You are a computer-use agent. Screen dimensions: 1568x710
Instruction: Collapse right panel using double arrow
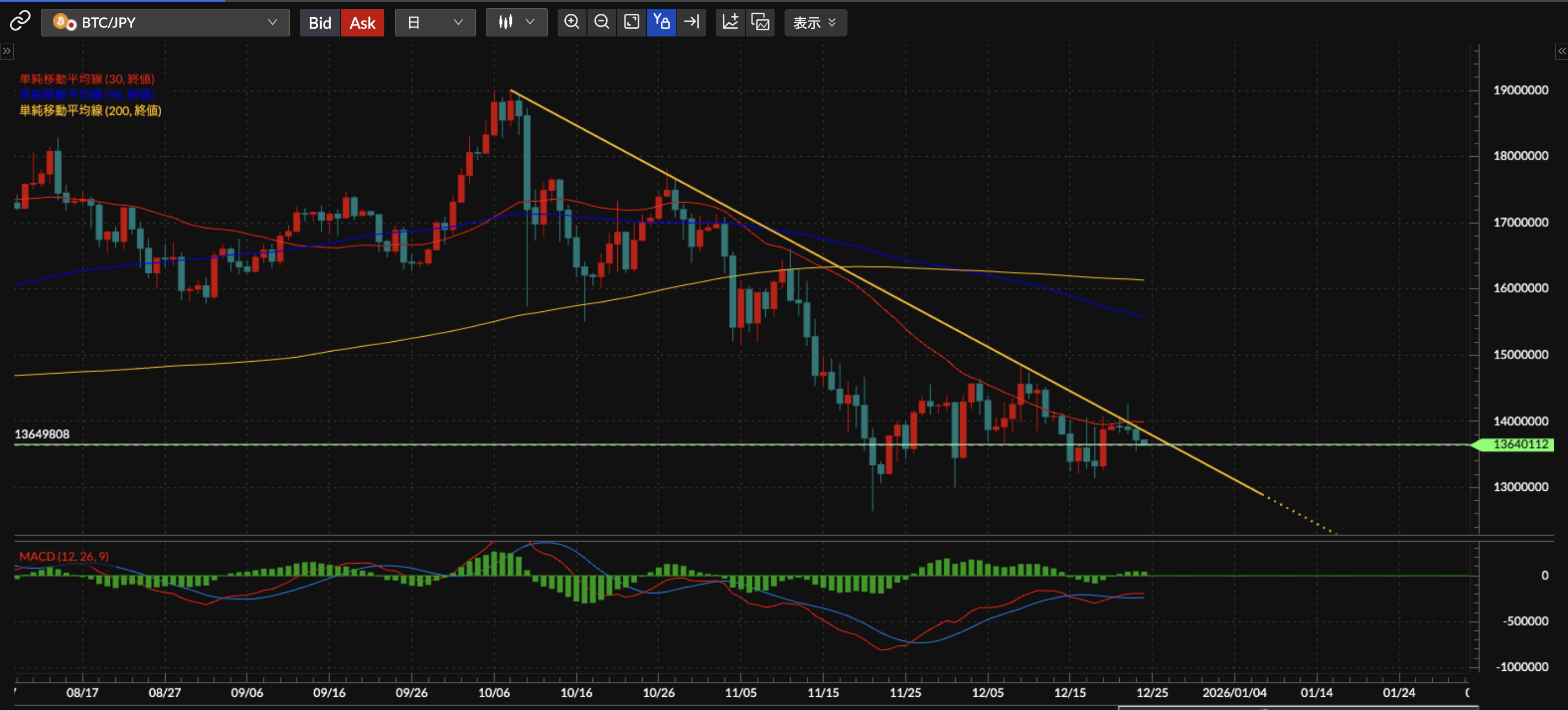[x=1561, y=51]
